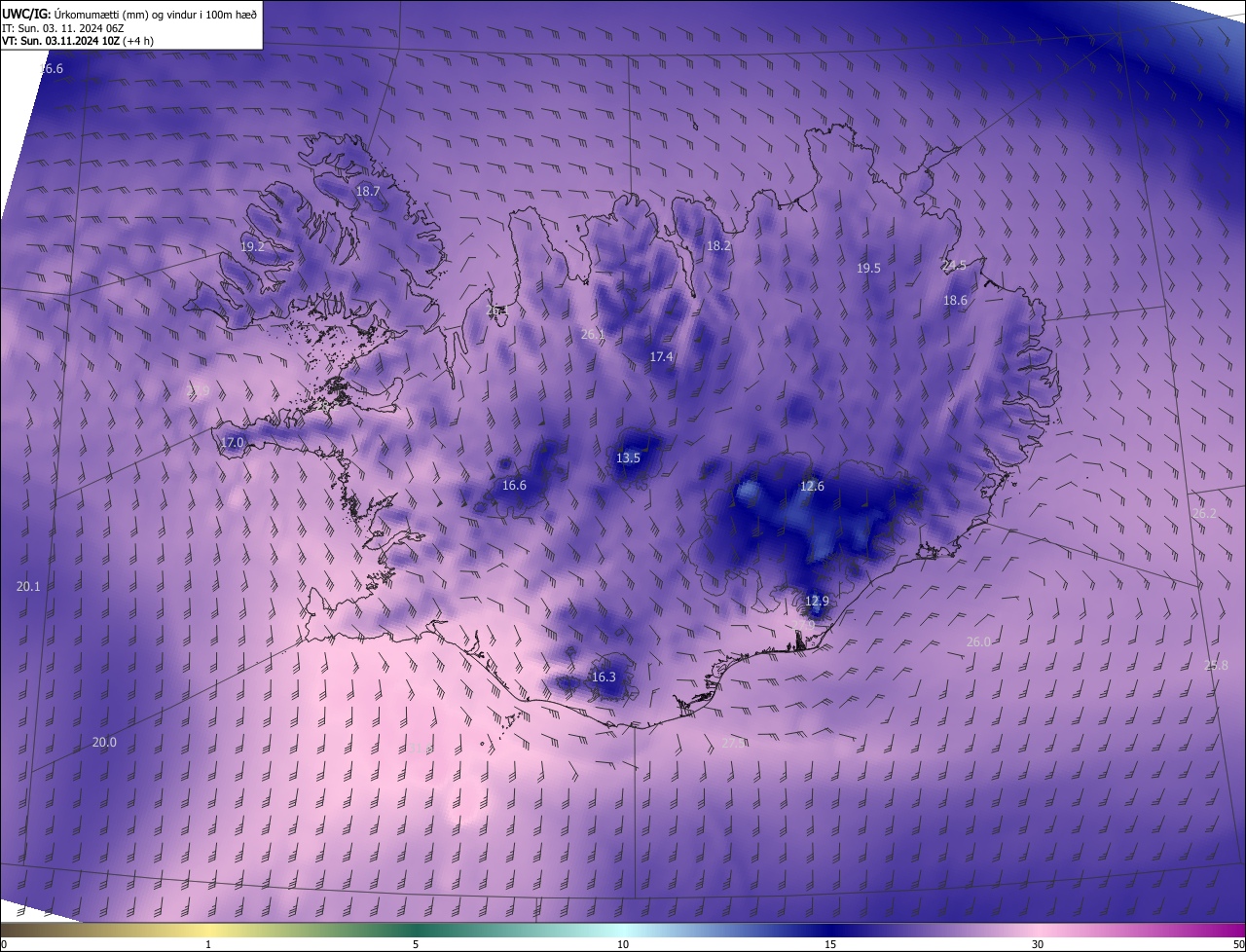Click the 26.0 value label
The width and height of the screenshot is (1246, 952).
pos(978,641)
